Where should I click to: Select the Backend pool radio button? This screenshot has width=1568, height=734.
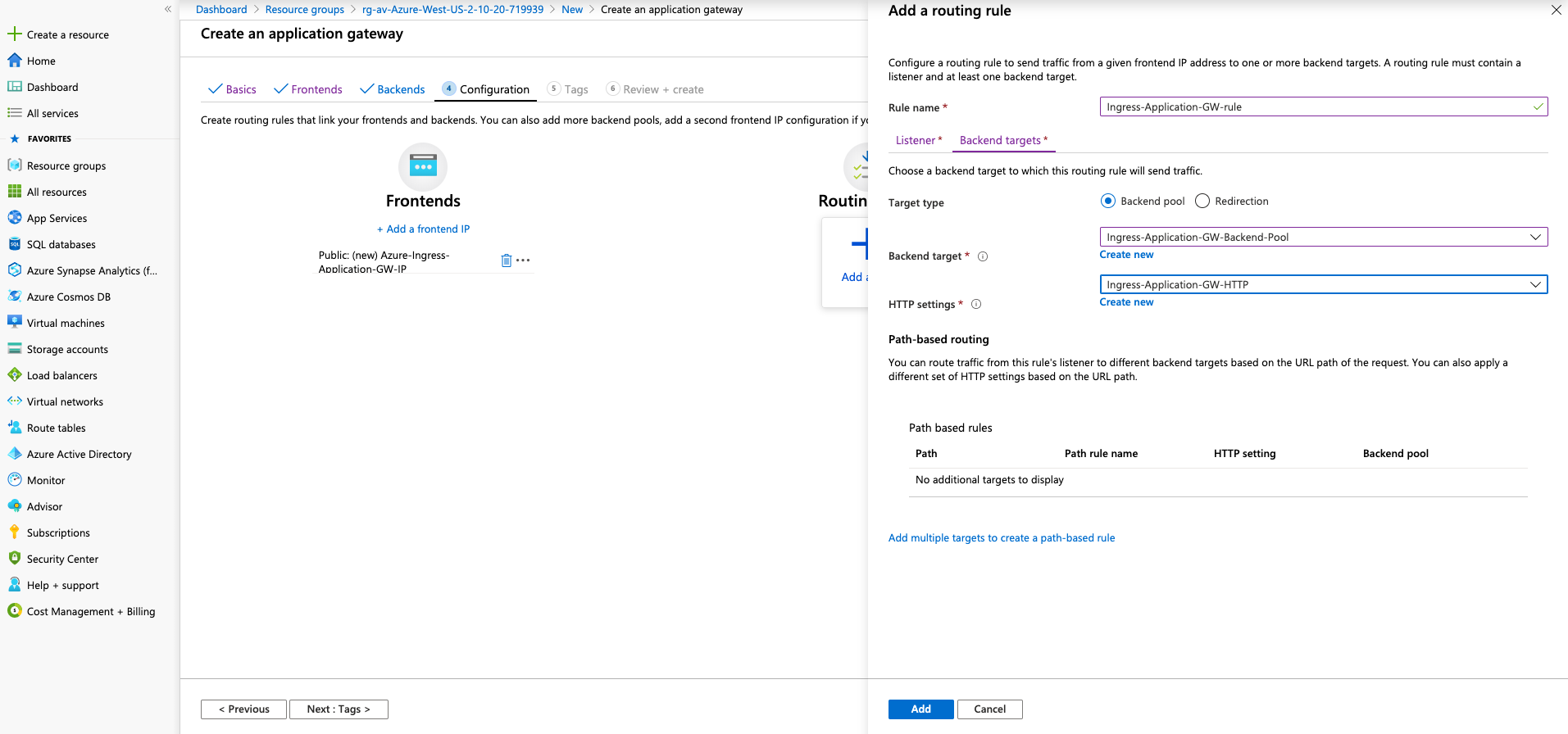pyautogui.click(x=1108, y=201)
